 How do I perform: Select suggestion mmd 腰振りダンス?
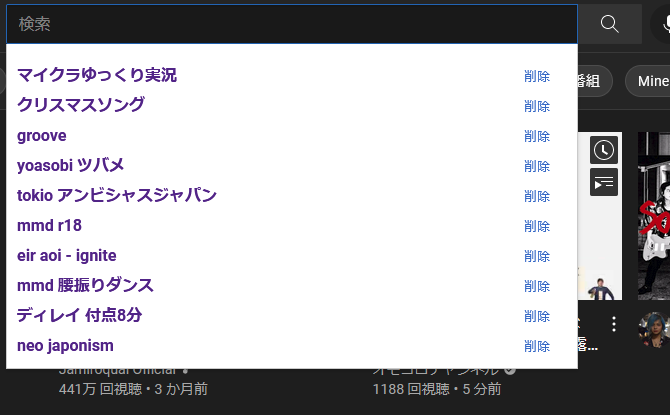coord(292,285)
